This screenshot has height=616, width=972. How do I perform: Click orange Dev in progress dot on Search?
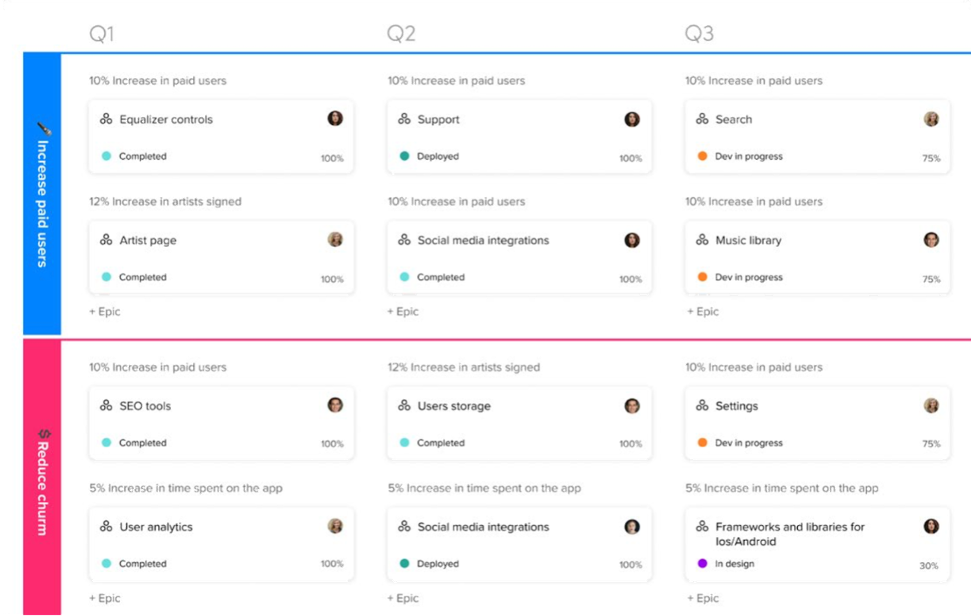coord(702,156)
